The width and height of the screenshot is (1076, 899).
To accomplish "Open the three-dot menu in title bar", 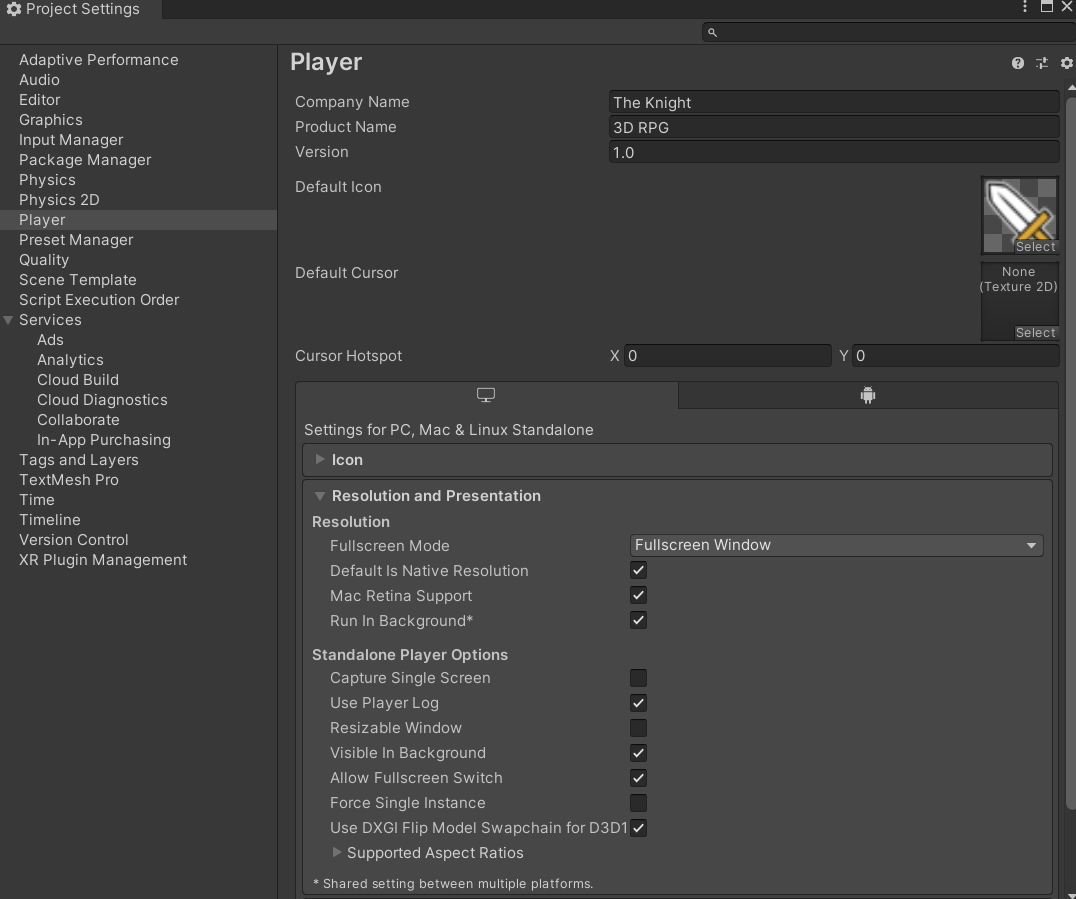I will click(1023, 7).
